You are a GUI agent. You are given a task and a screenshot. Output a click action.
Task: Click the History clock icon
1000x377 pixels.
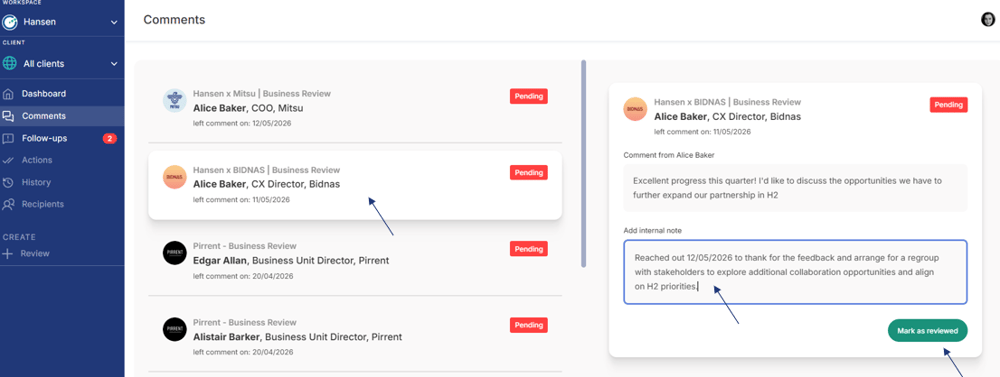coord(8,182)
